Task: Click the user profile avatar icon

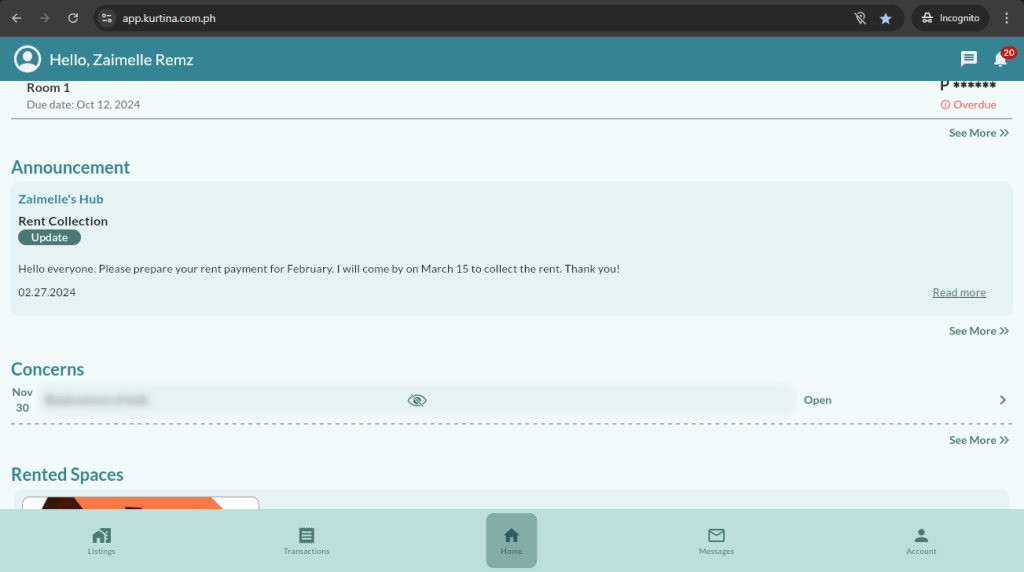Action: (27, 60)
